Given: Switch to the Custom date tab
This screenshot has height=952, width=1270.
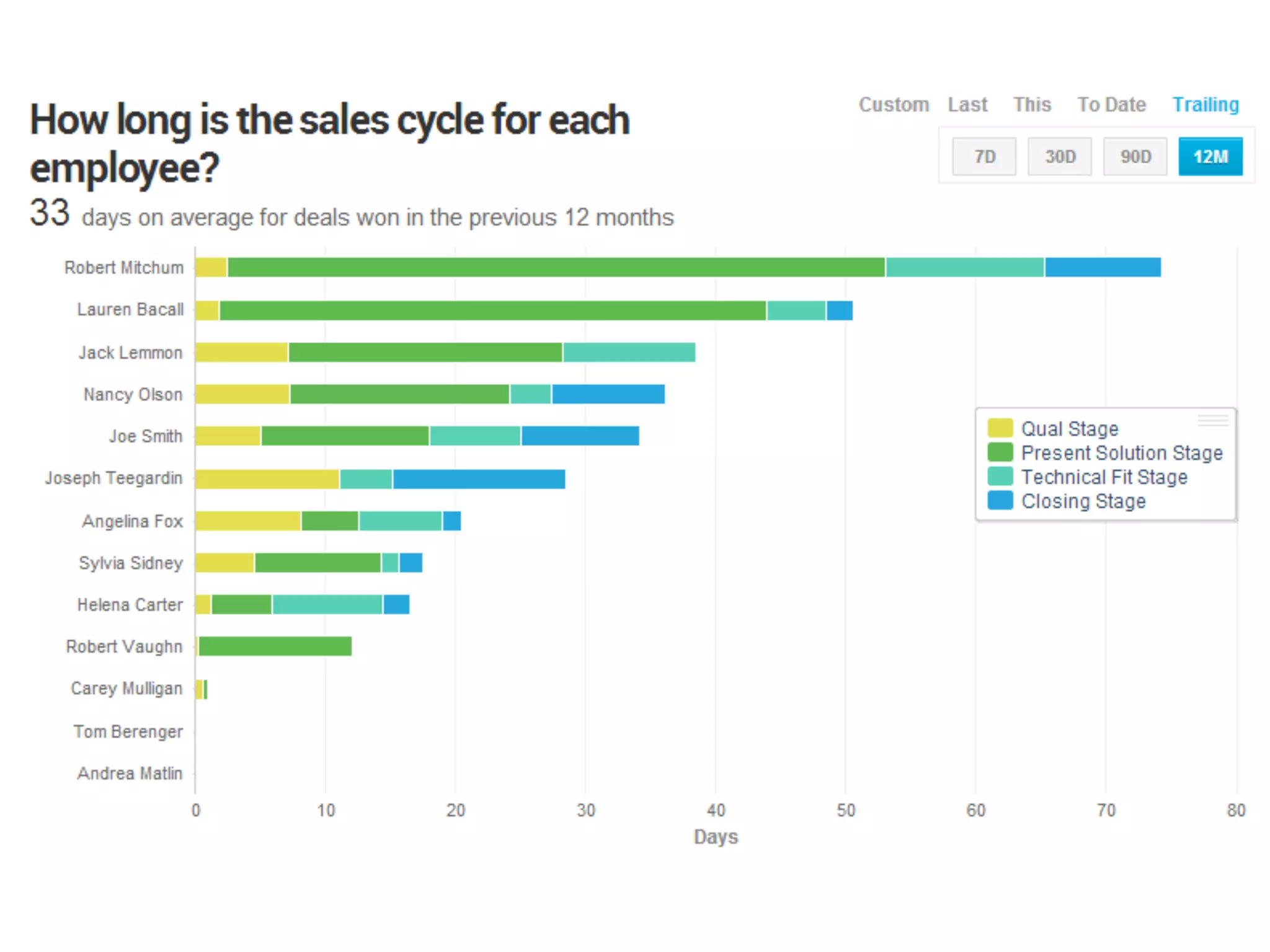Looking at the screenshot, I should pos(894,105).
